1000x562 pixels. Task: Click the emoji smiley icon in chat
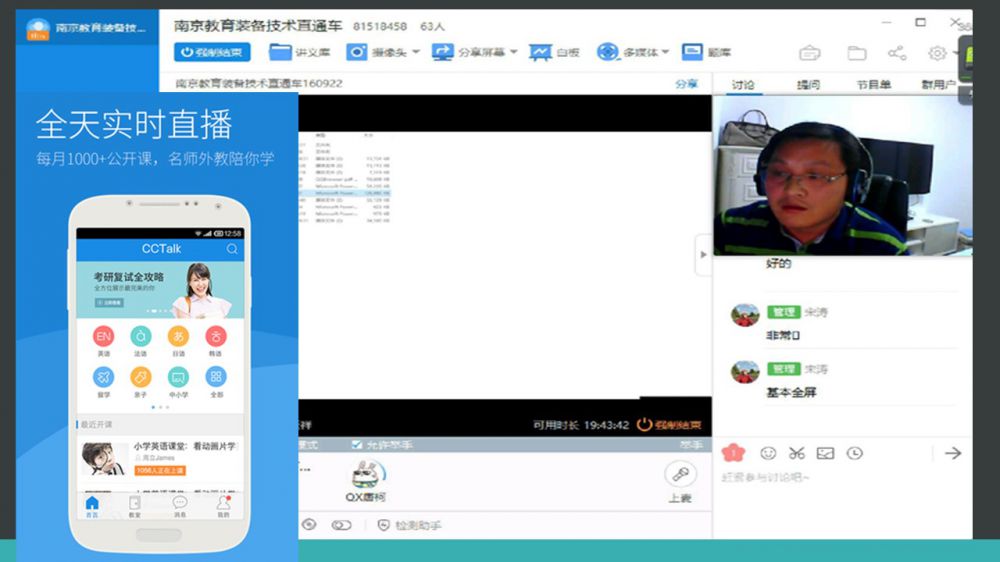click(768, 453)
